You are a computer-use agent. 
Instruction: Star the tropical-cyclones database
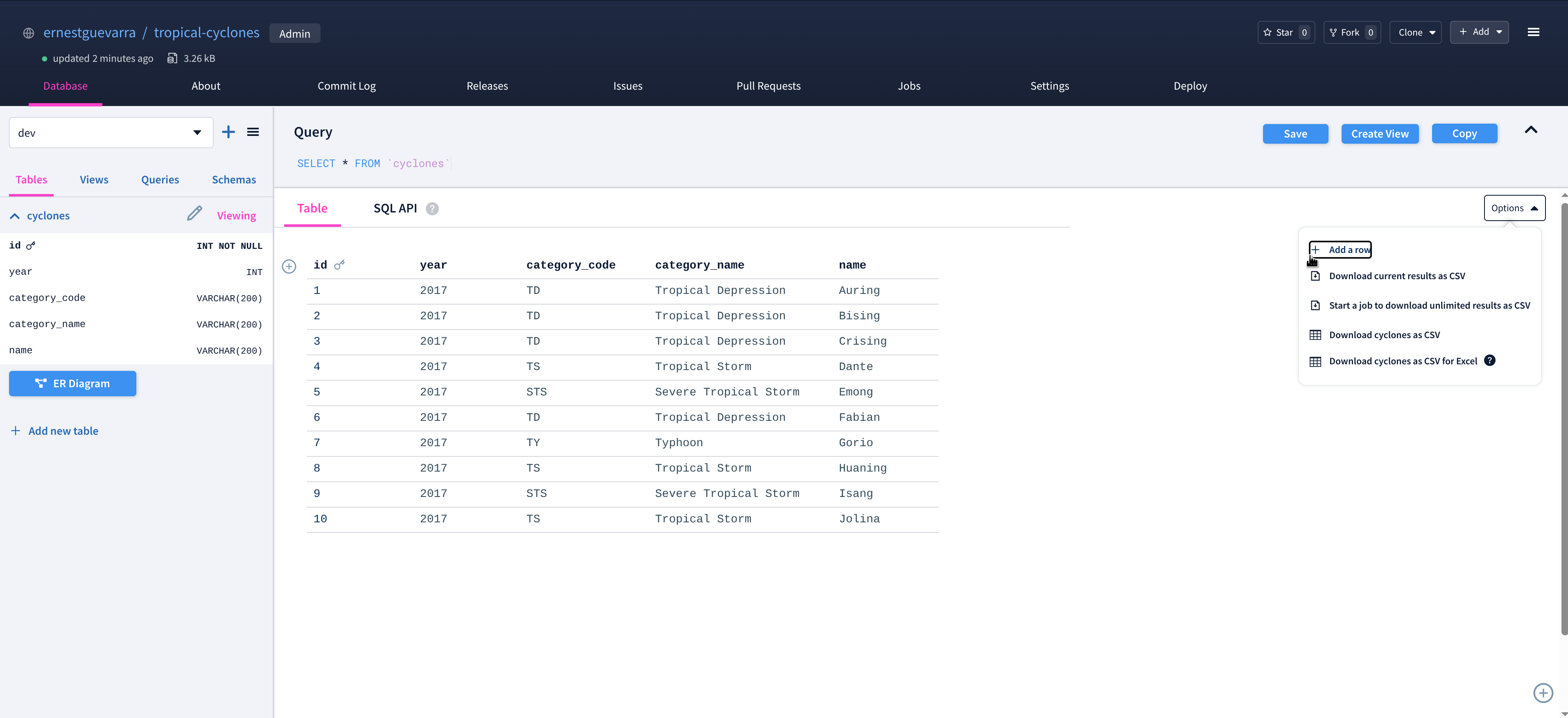1286,32
